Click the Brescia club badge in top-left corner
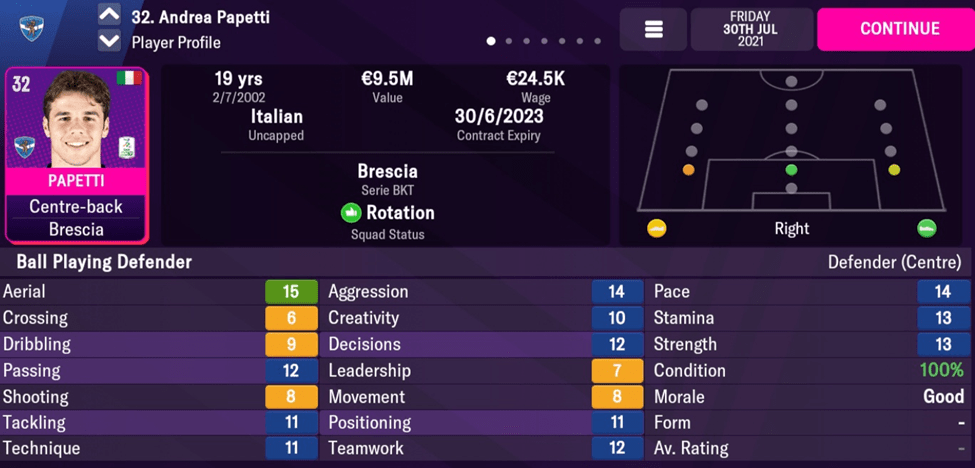Viewport: 975px width, 468px height. coord(31,28)
